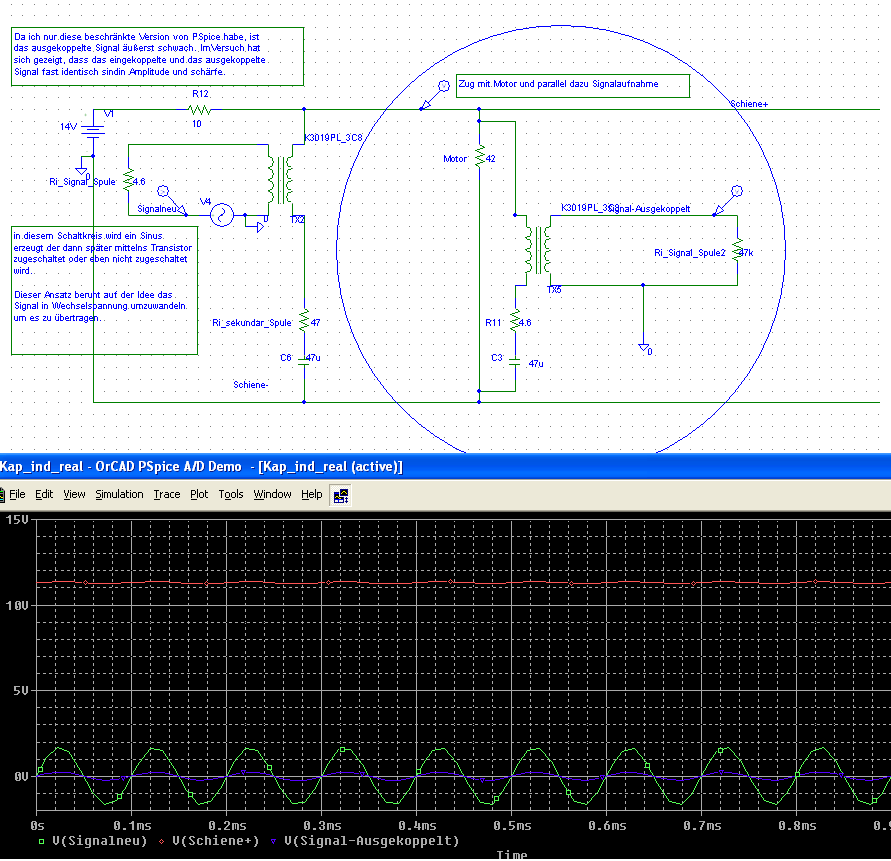This screenshot has height=861, width=891.
Task: Select resistor R11 symbol
Action: [515, 321]
